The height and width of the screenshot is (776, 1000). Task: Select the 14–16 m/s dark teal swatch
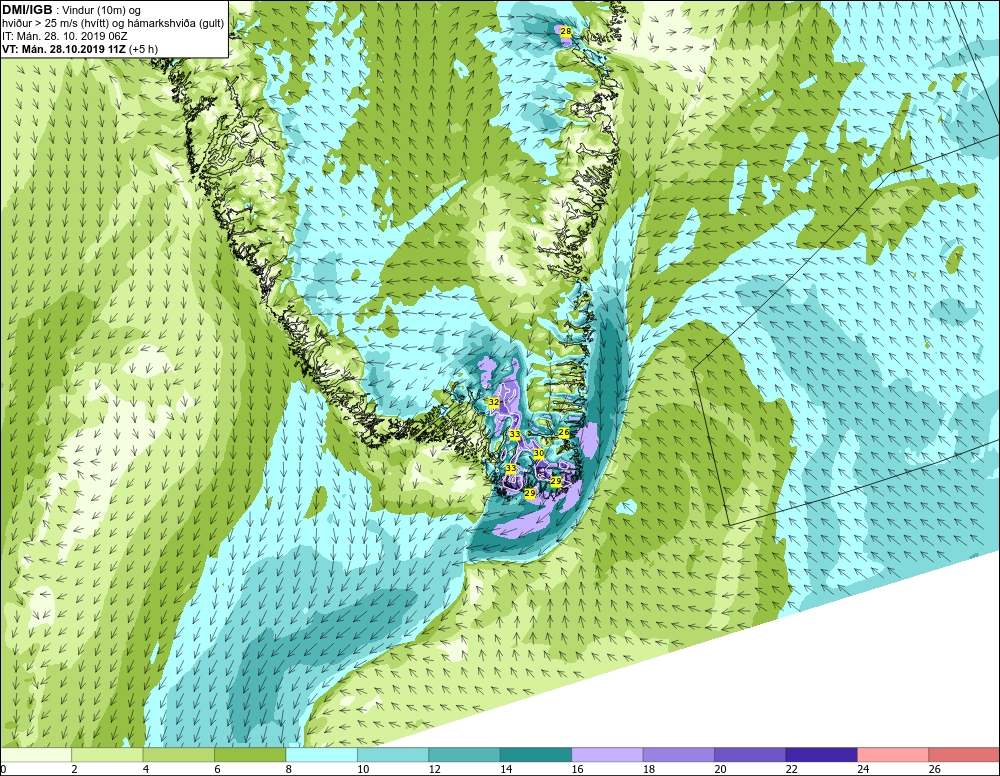point(536,755)
